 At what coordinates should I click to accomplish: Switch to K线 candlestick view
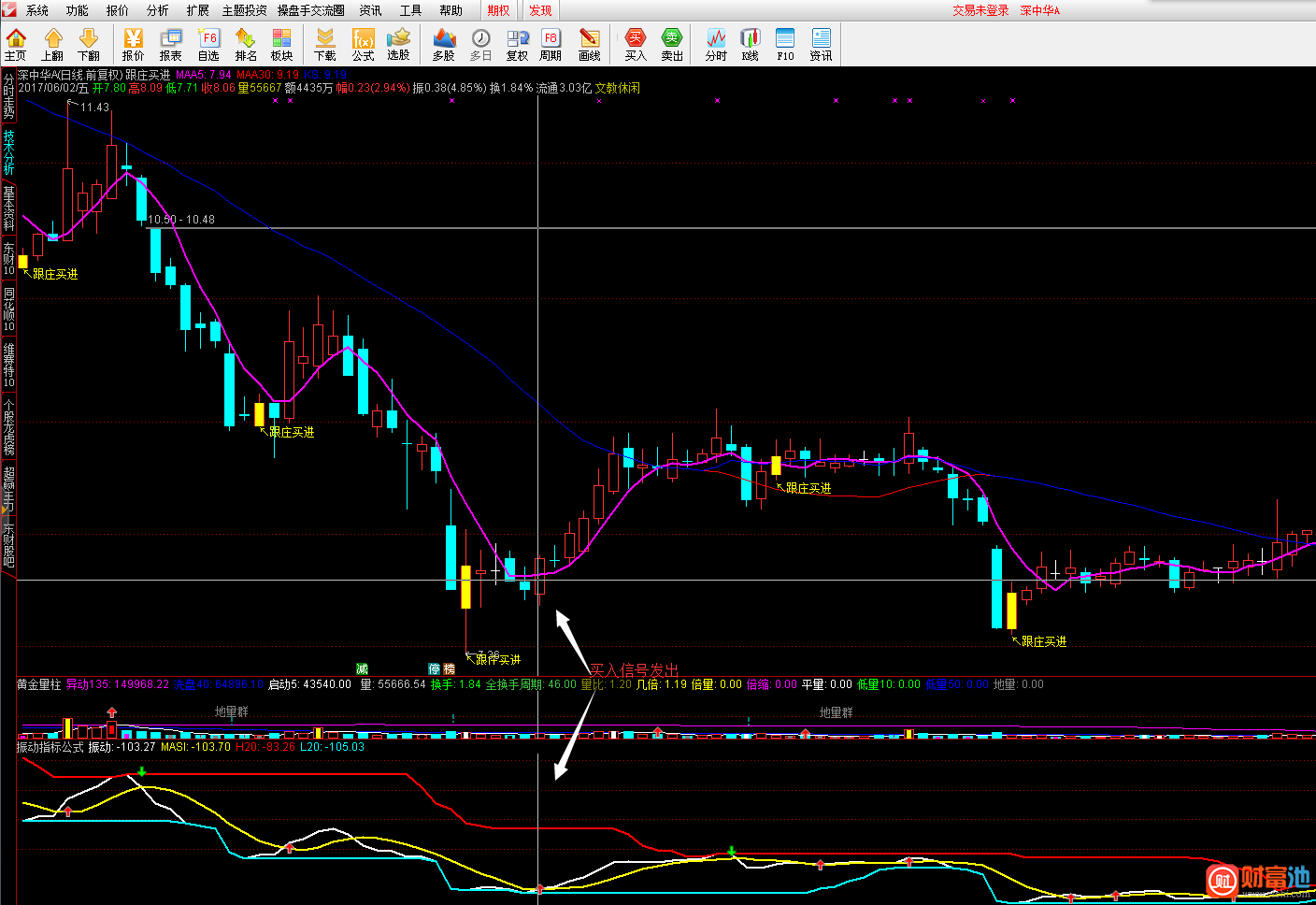pyautogui.click(x=751, y=44)
